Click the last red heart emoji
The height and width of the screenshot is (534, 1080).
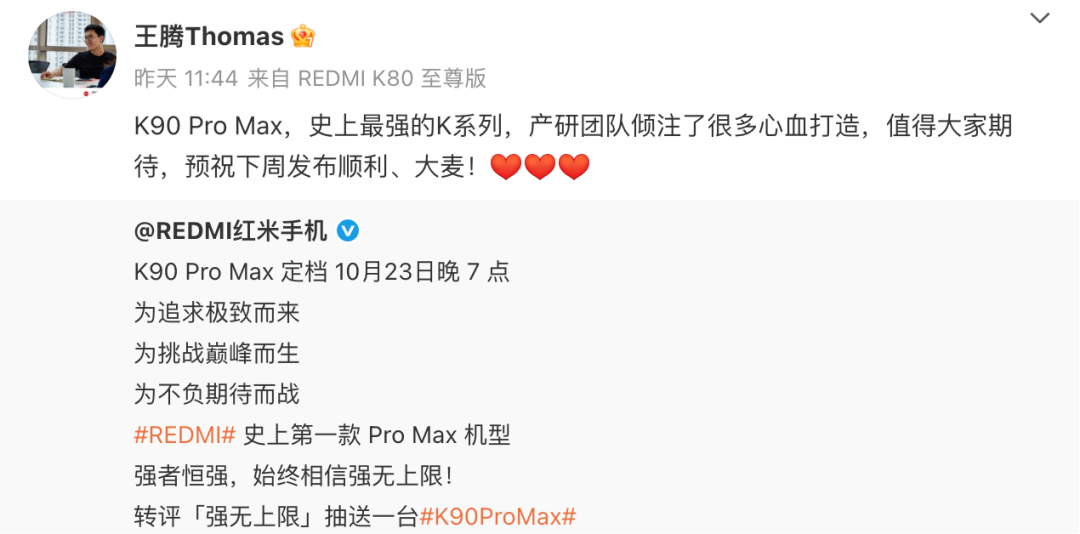(574, 168)
